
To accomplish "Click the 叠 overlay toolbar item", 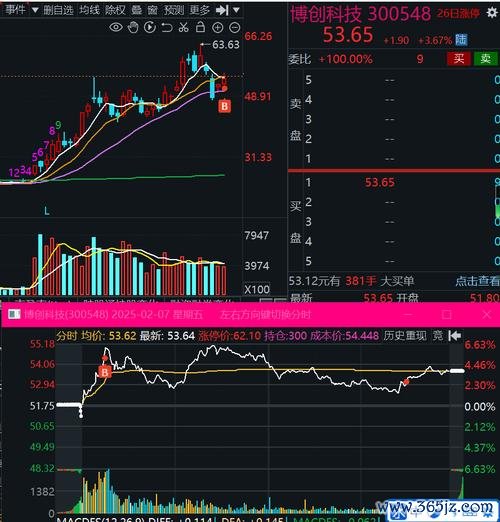I will (x=136, y=10).
